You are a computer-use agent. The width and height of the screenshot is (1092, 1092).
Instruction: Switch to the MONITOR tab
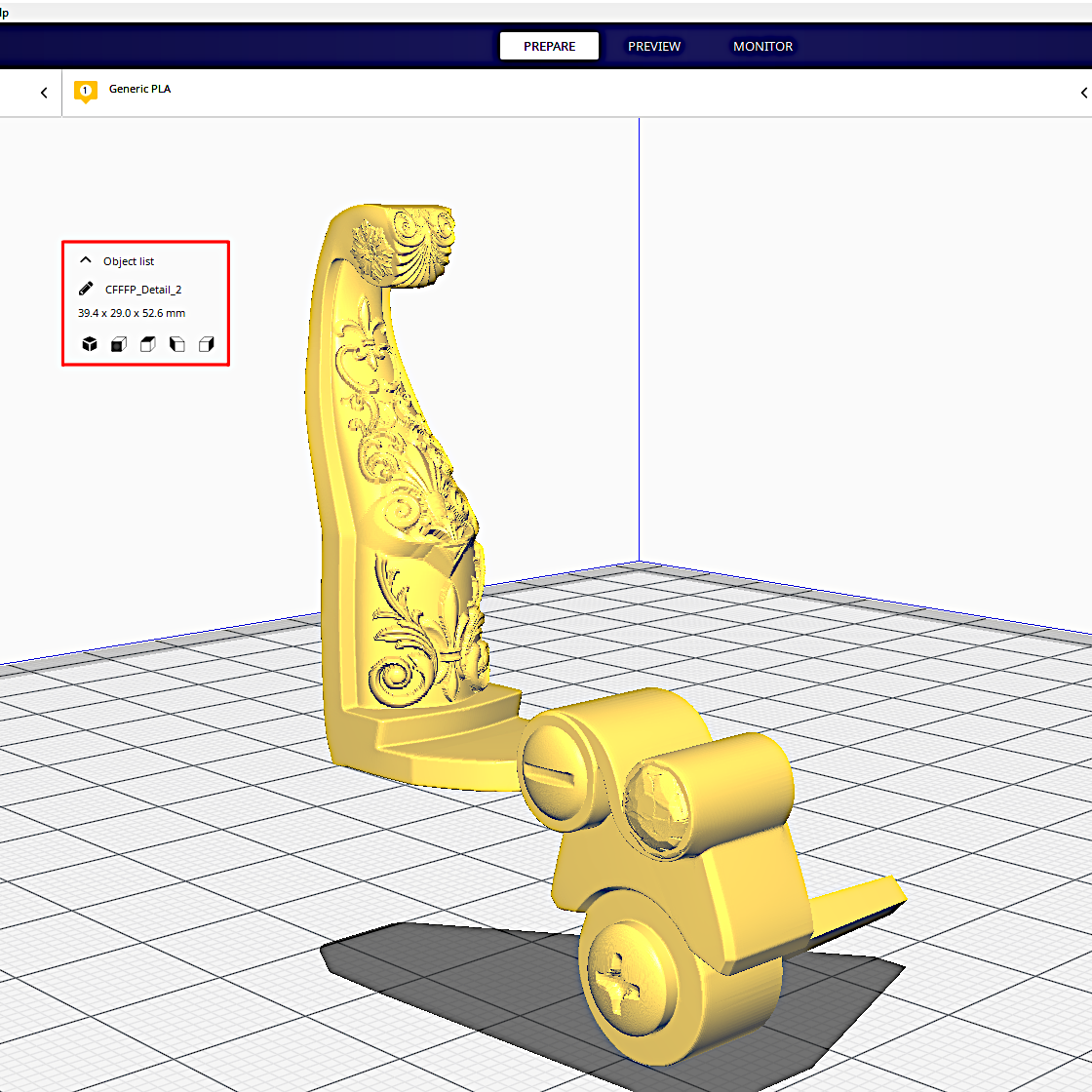pyautogui.click(x=762, y=46)
